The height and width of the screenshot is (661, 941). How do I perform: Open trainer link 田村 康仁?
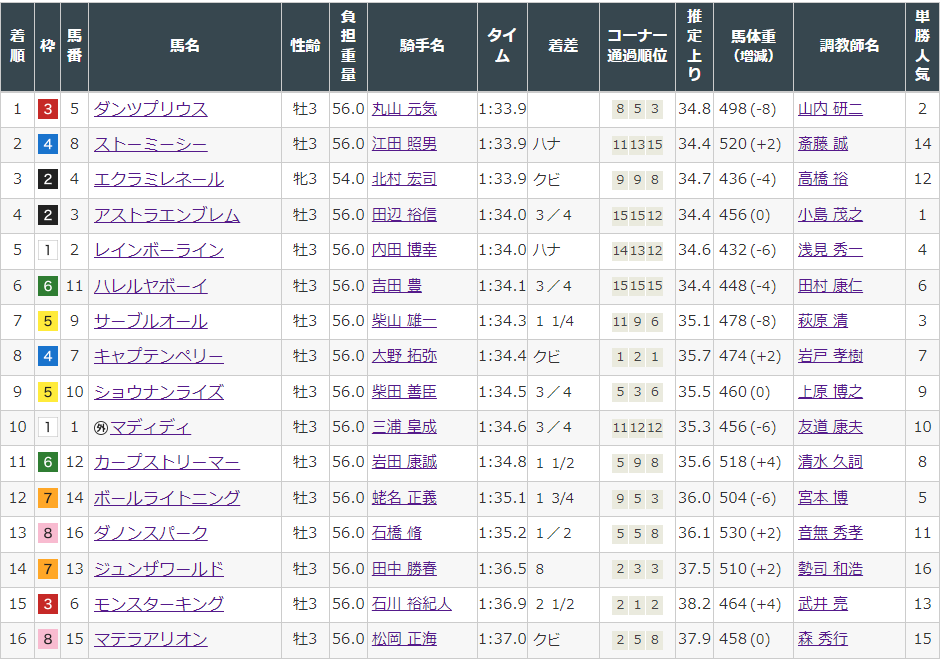(830, 286)
